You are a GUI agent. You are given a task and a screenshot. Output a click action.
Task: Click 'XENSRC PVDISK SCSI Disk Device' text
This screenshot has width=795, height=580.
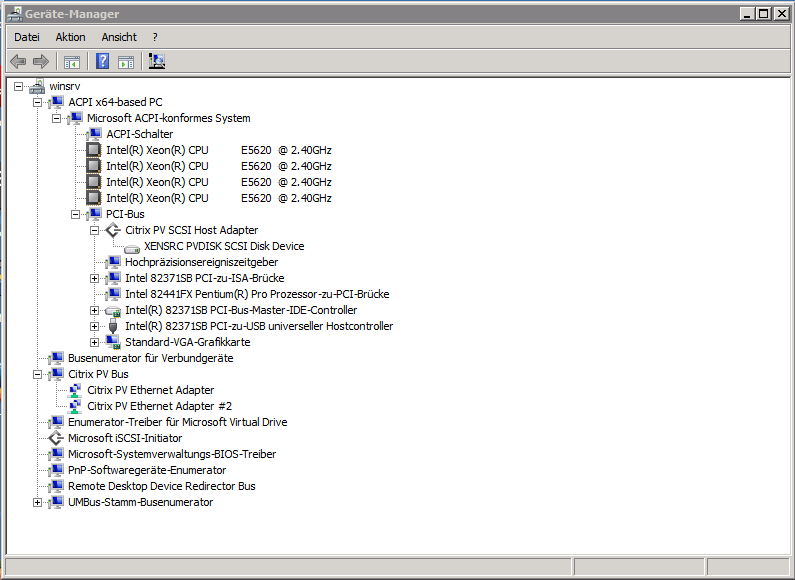pos(224,246)
